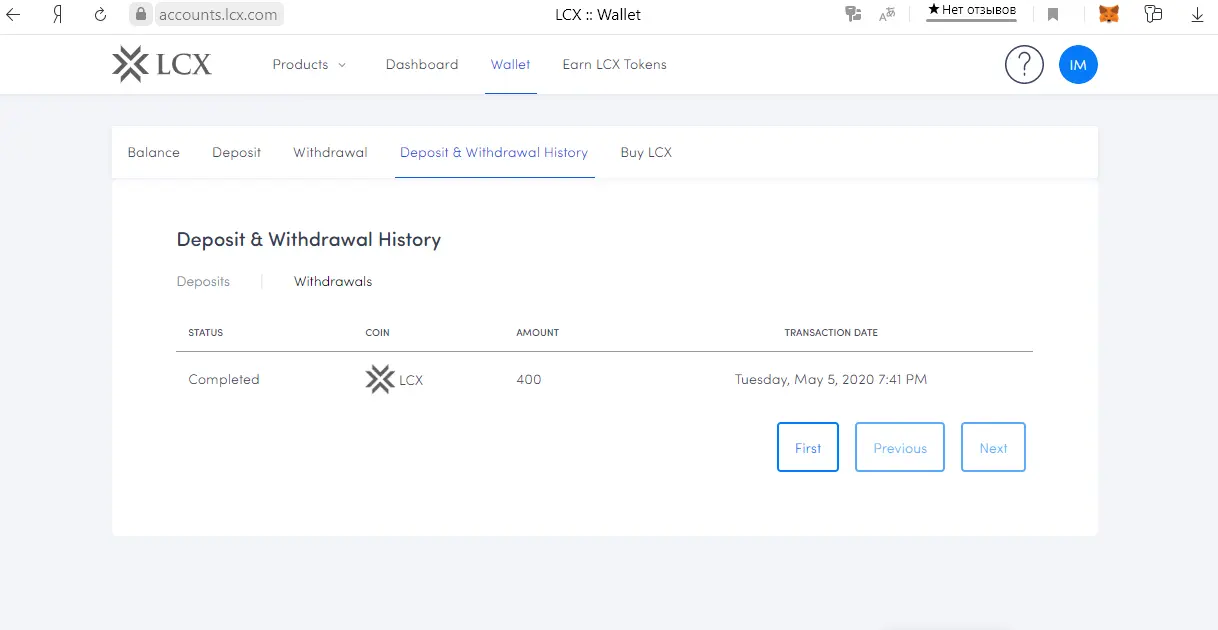Open help via the question mark icon
1218x630 pixels.
(x=1024, y=65)
